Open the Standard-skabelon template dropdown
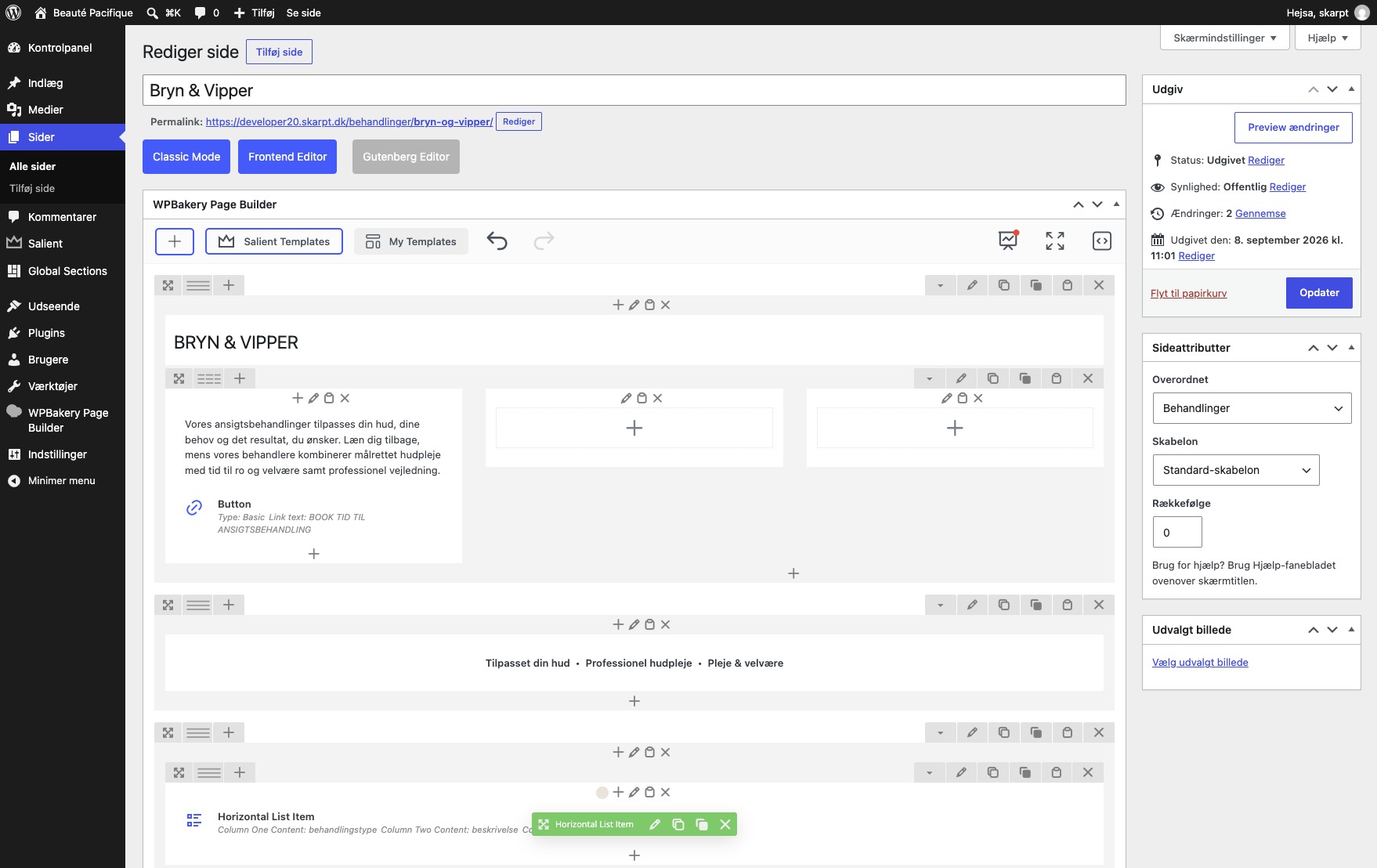The height and width of the screenshot is (868, 1377). point(1236,470)
